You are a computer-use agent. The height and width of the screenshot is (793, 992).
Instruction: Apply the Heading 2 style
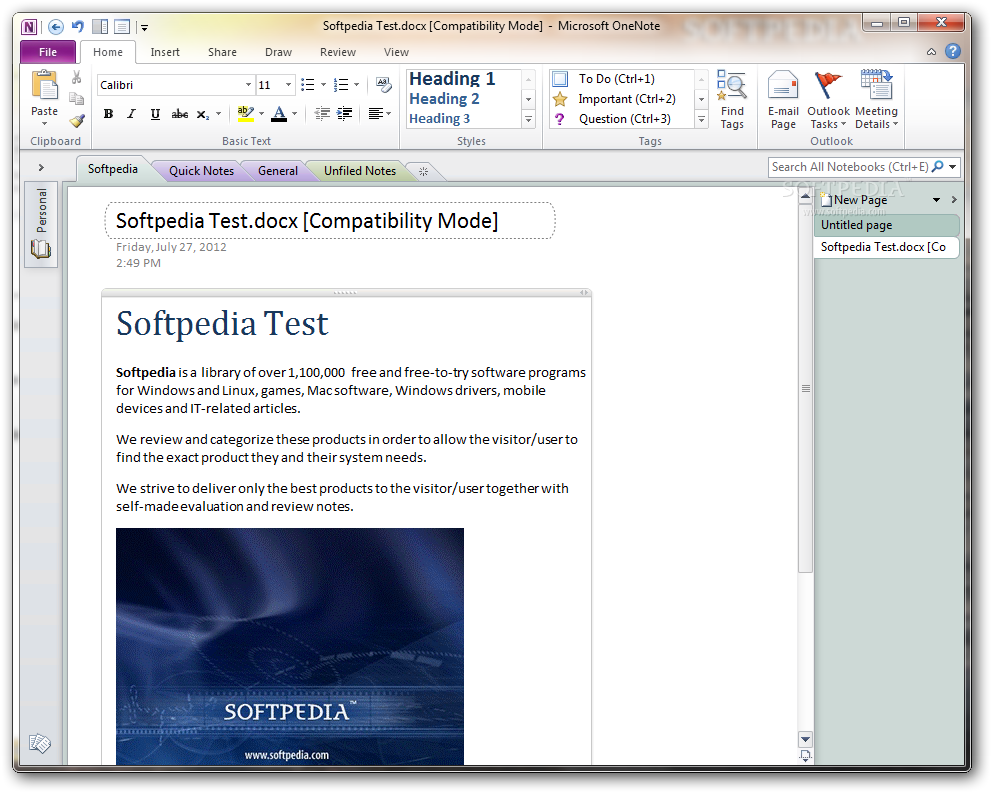[x=444, y=99]
